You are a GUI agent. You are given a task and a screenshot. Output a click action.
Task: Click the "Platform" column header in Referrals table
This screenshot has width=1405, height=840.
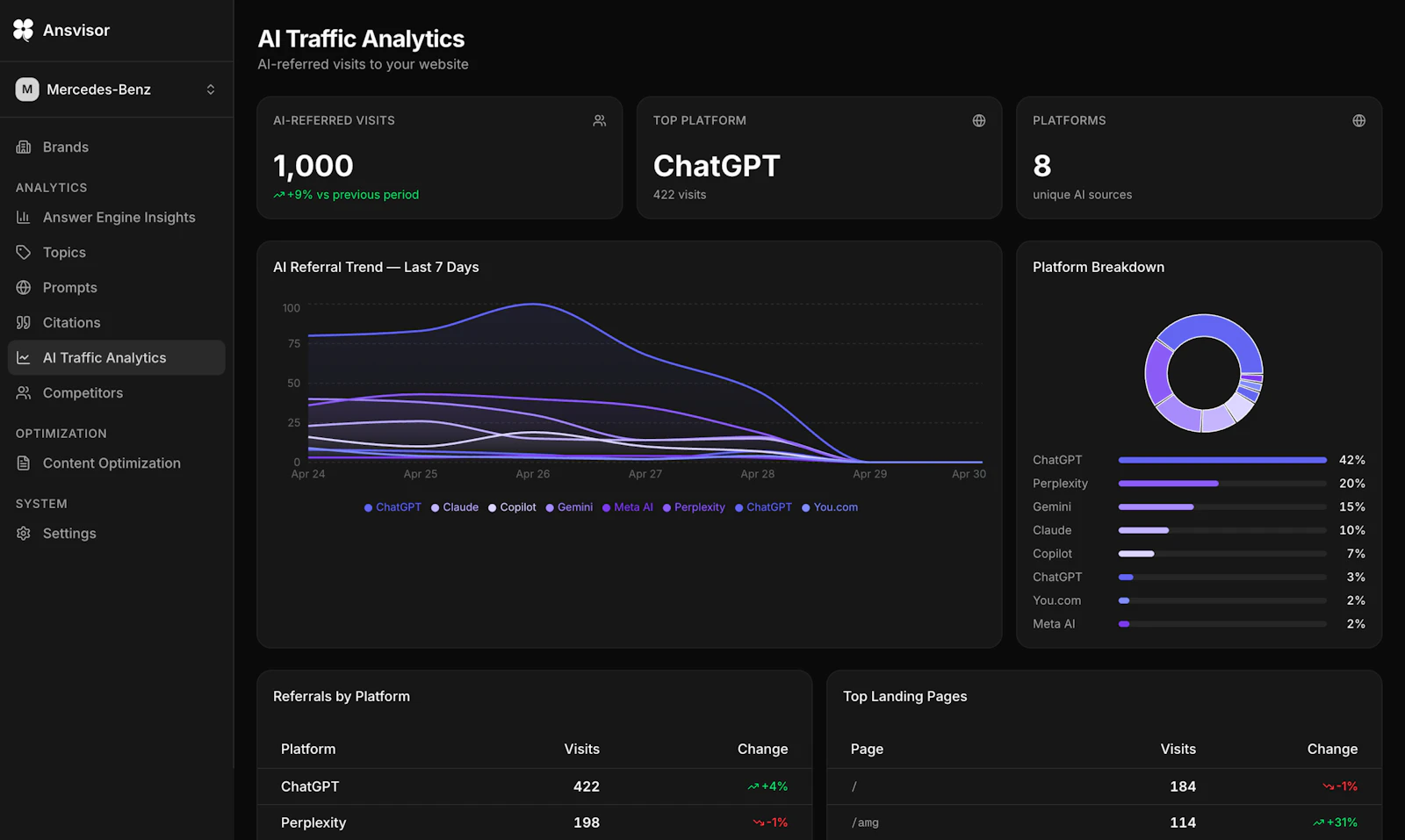pyautogui.click(x=308, y=749)
